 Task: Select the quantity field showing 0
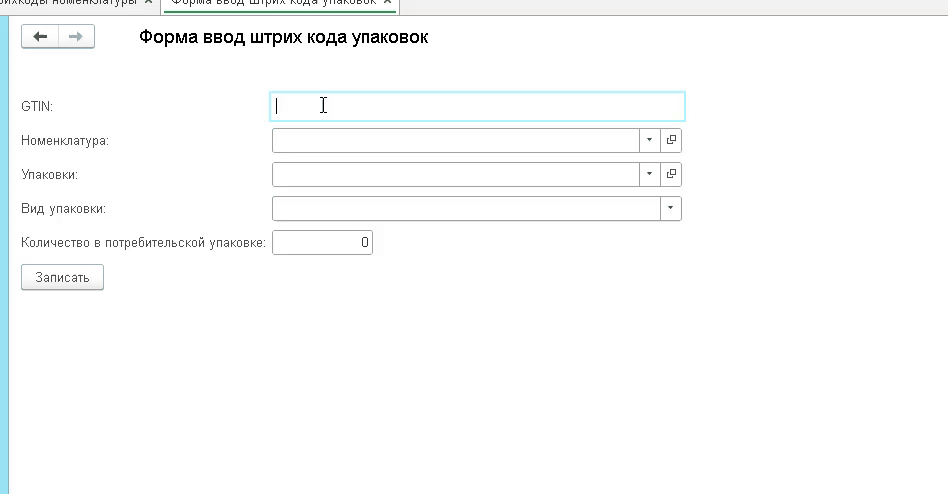(x=322, y=242)
